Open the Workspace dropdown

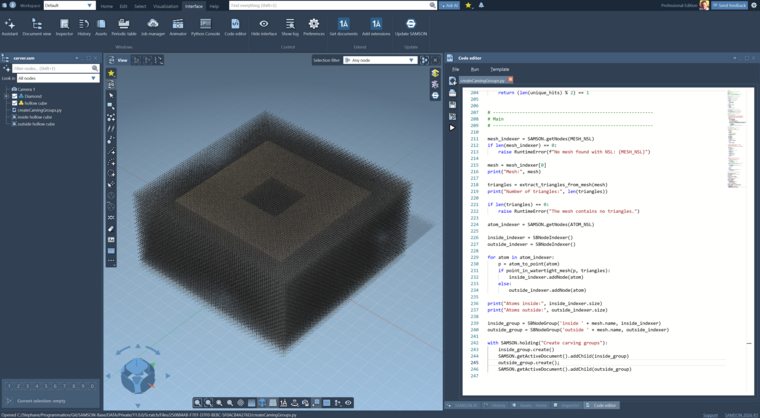click(x=69, y=5)
